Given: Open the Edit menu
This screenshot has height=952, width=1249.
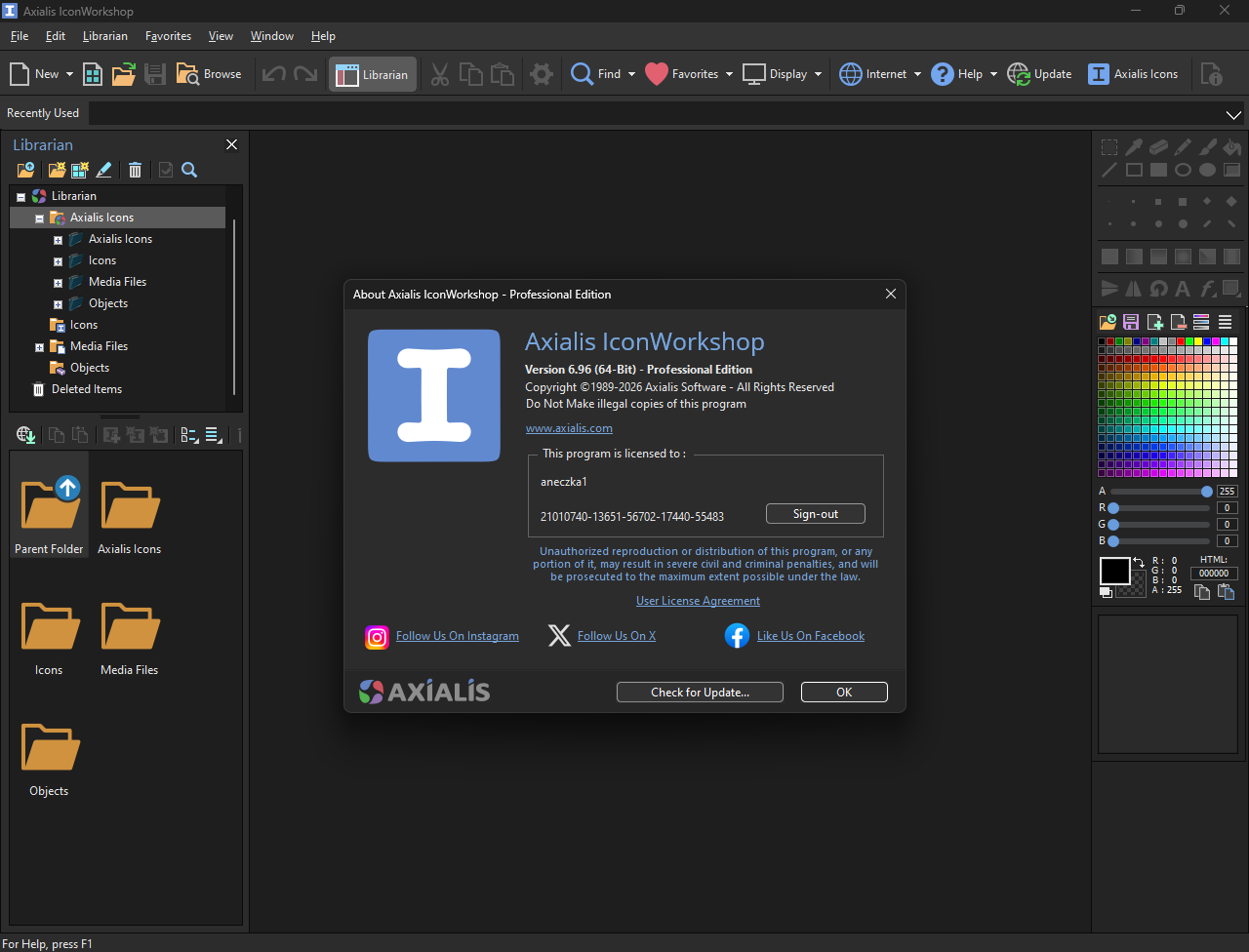Looking at the screenshot, I should click(56, 36).
